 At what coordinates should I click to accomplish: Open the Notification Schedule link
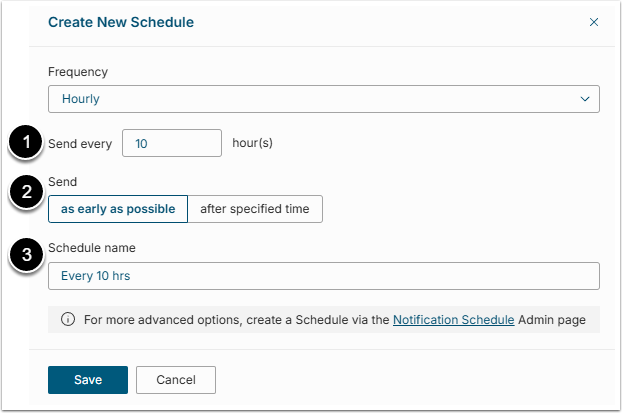453,320
